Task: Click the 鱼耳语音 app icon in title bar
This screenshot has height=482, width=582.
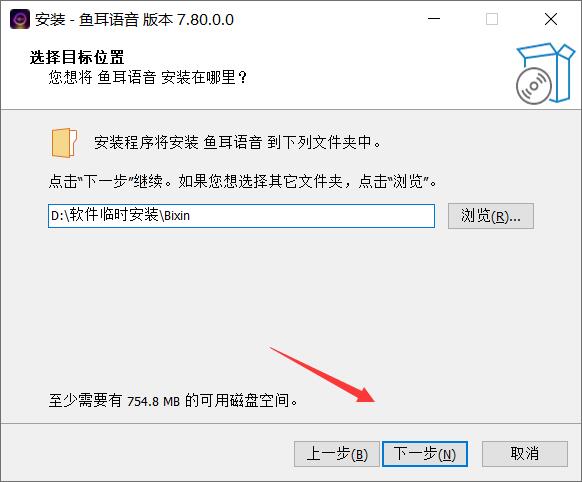Action: pyautogui.click(x=20, y=20)
